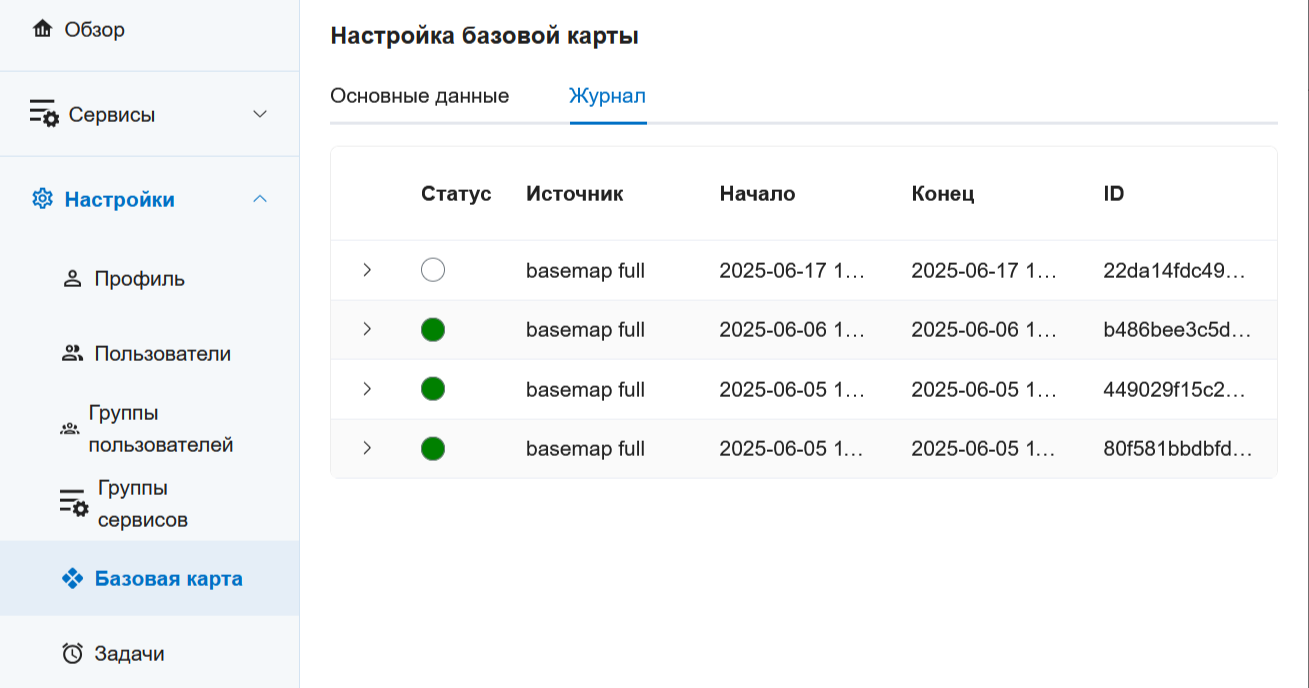Switch to the Основные данные tab

click(420, 96)
